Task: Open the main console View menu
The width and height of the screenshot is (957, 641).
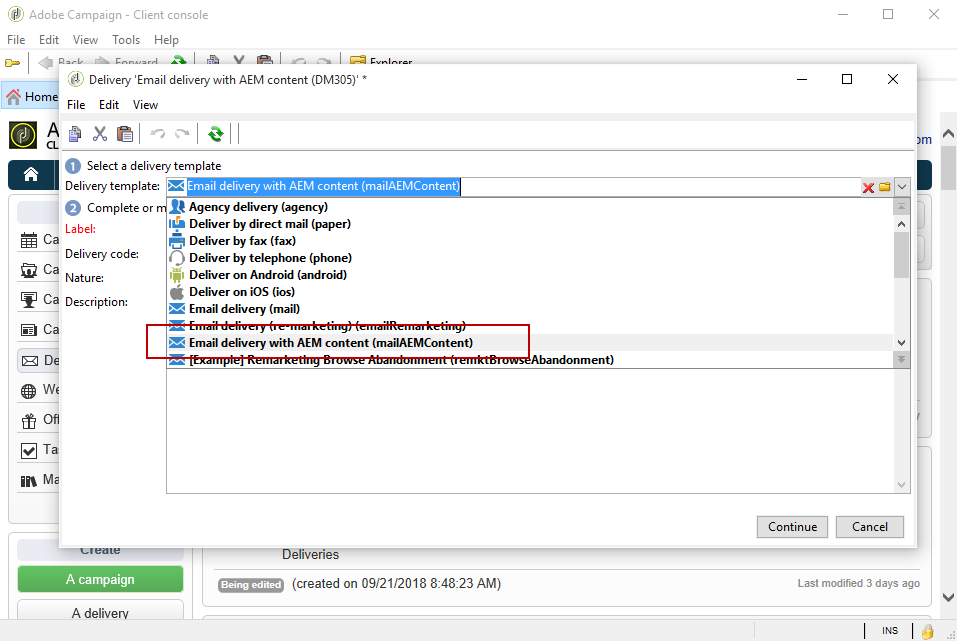Action: point(85,40)
